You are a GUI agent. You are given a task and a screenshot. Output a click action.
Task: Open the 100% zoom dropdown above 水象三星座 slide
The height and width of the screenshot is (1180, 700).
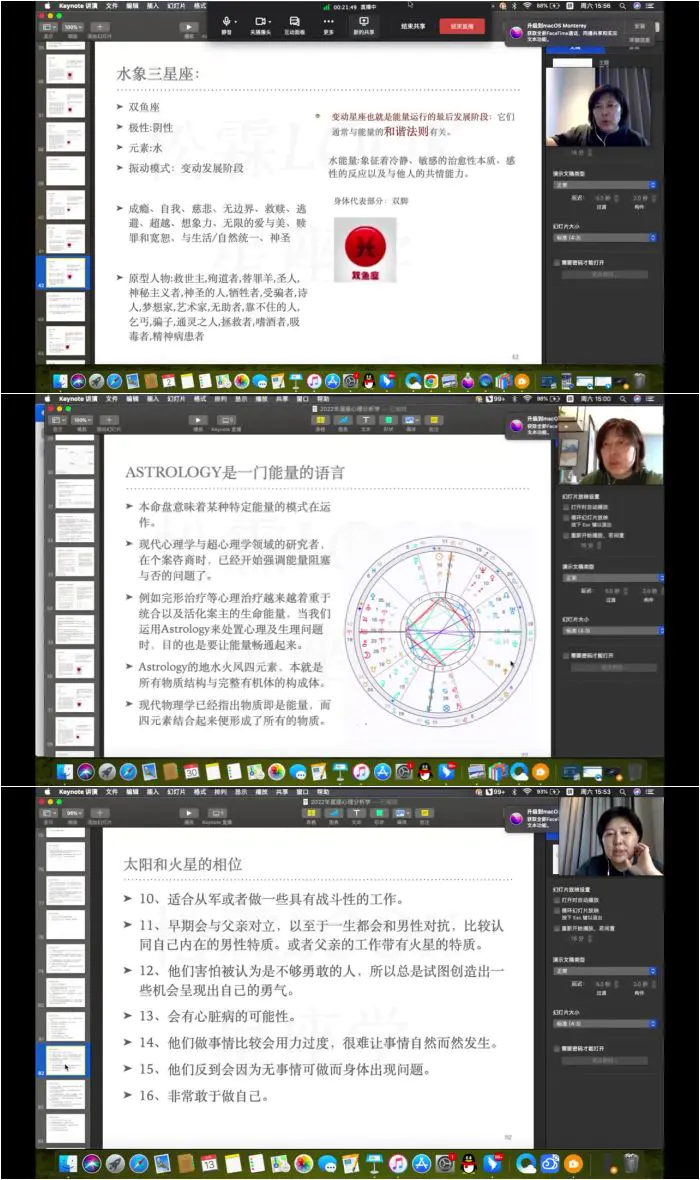tap(71, 27)
